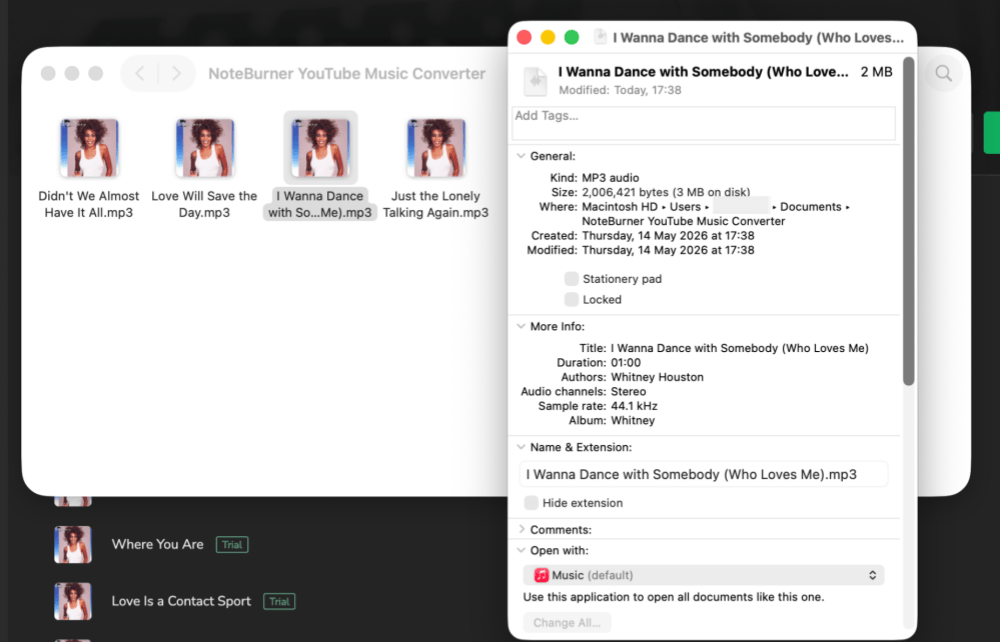The image size is (1000, 642).
Task: Click the Info window vertical scrollbar
Action: (x=909, y=221)
